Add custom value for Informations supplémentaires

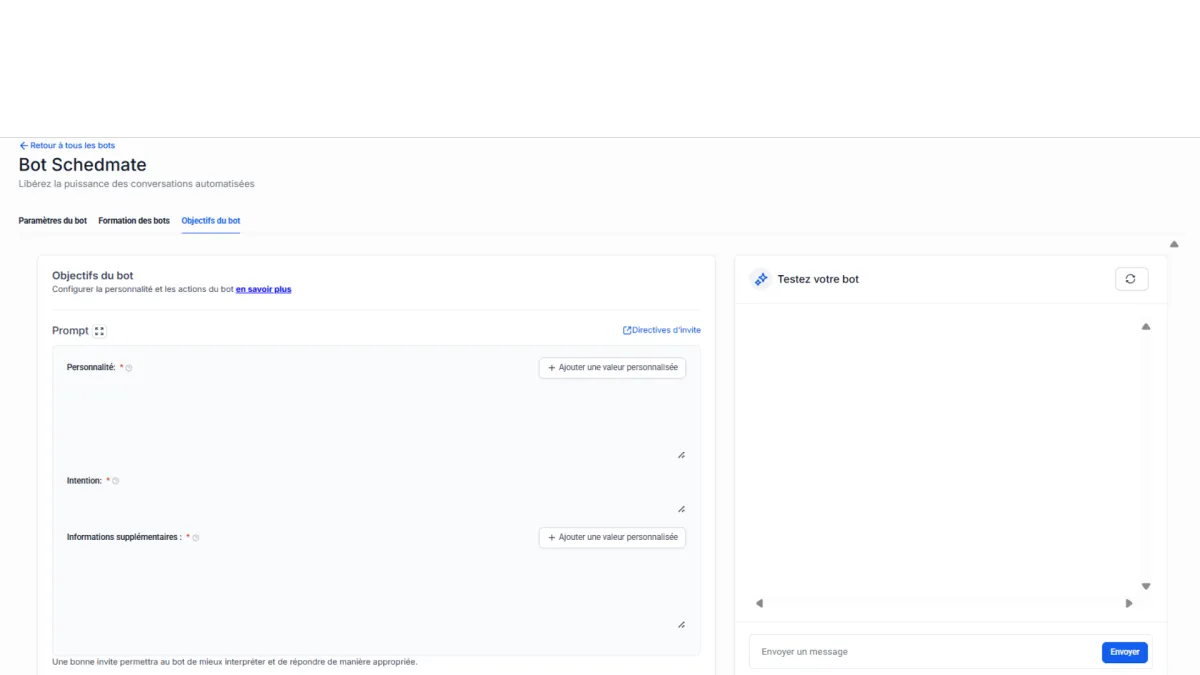coord(612,537)
